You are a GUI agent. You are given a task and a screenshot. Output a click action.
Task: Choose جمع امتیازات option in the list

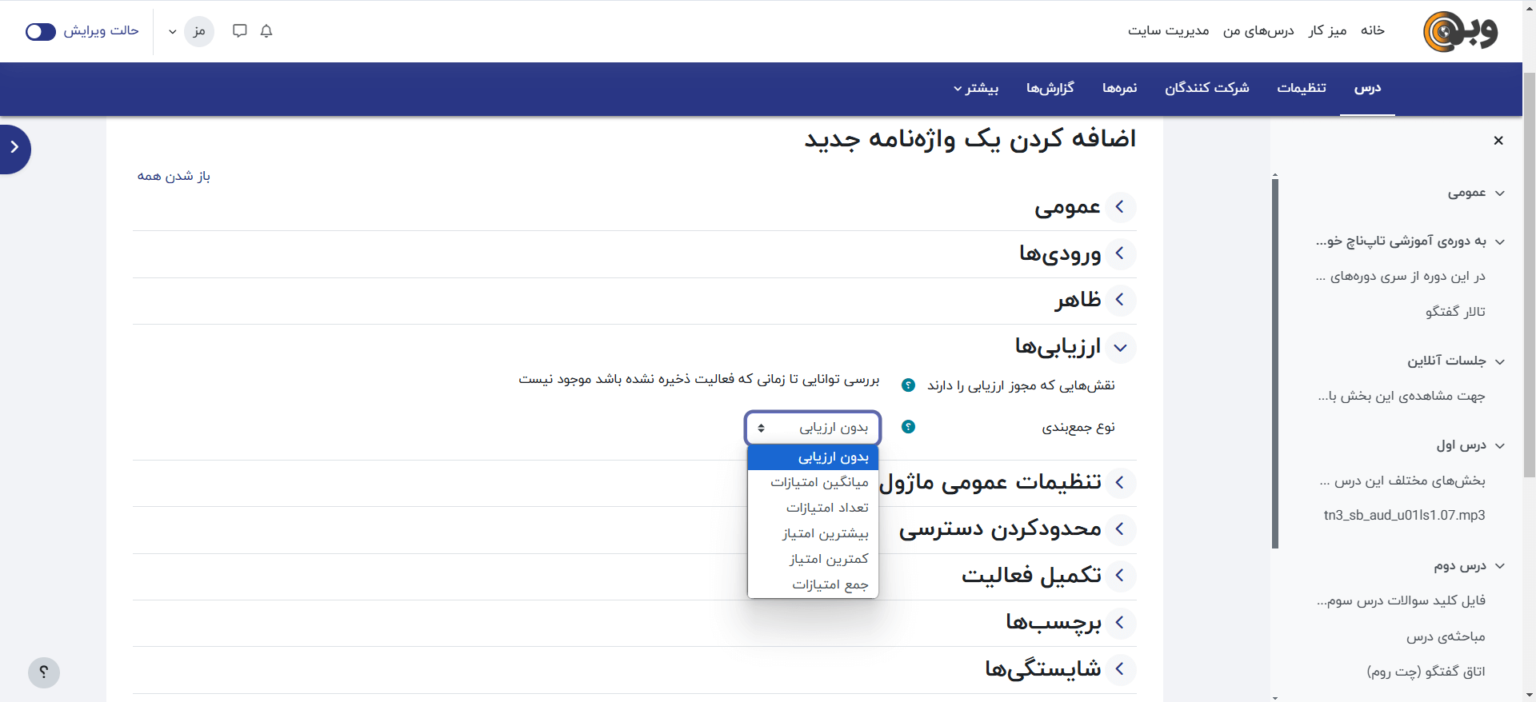point(830,585)
